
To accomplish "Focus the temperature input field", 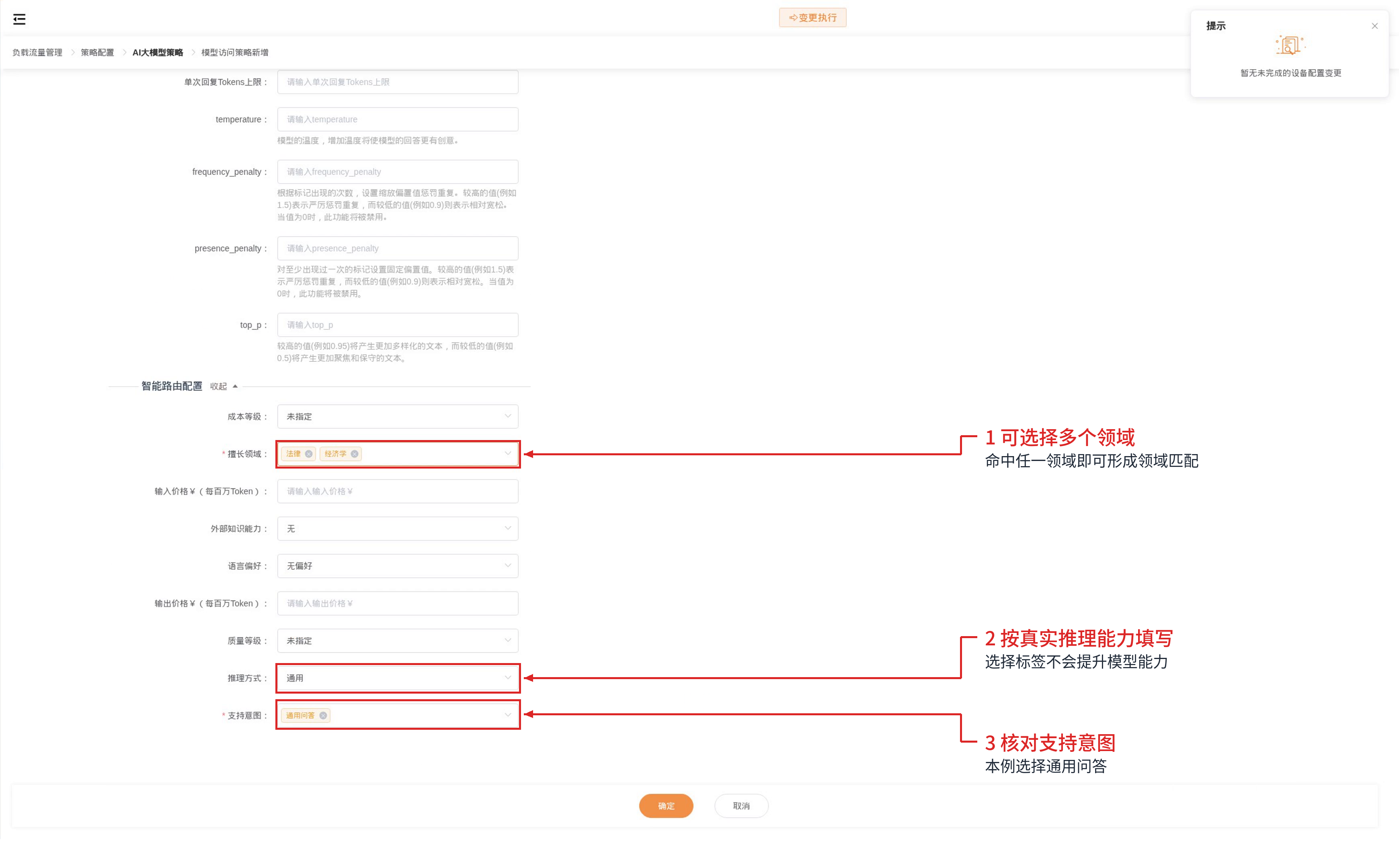I will [x=398, y=119].
